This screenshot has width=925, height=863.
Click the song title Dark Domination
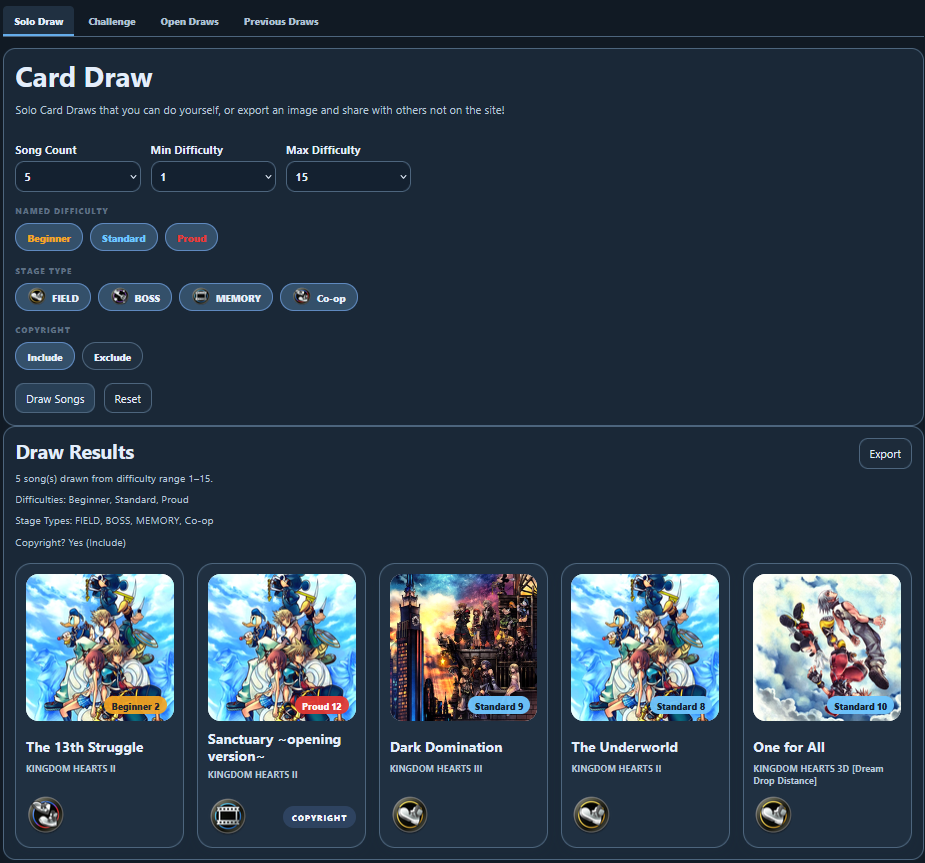click(x=446, y=747)
